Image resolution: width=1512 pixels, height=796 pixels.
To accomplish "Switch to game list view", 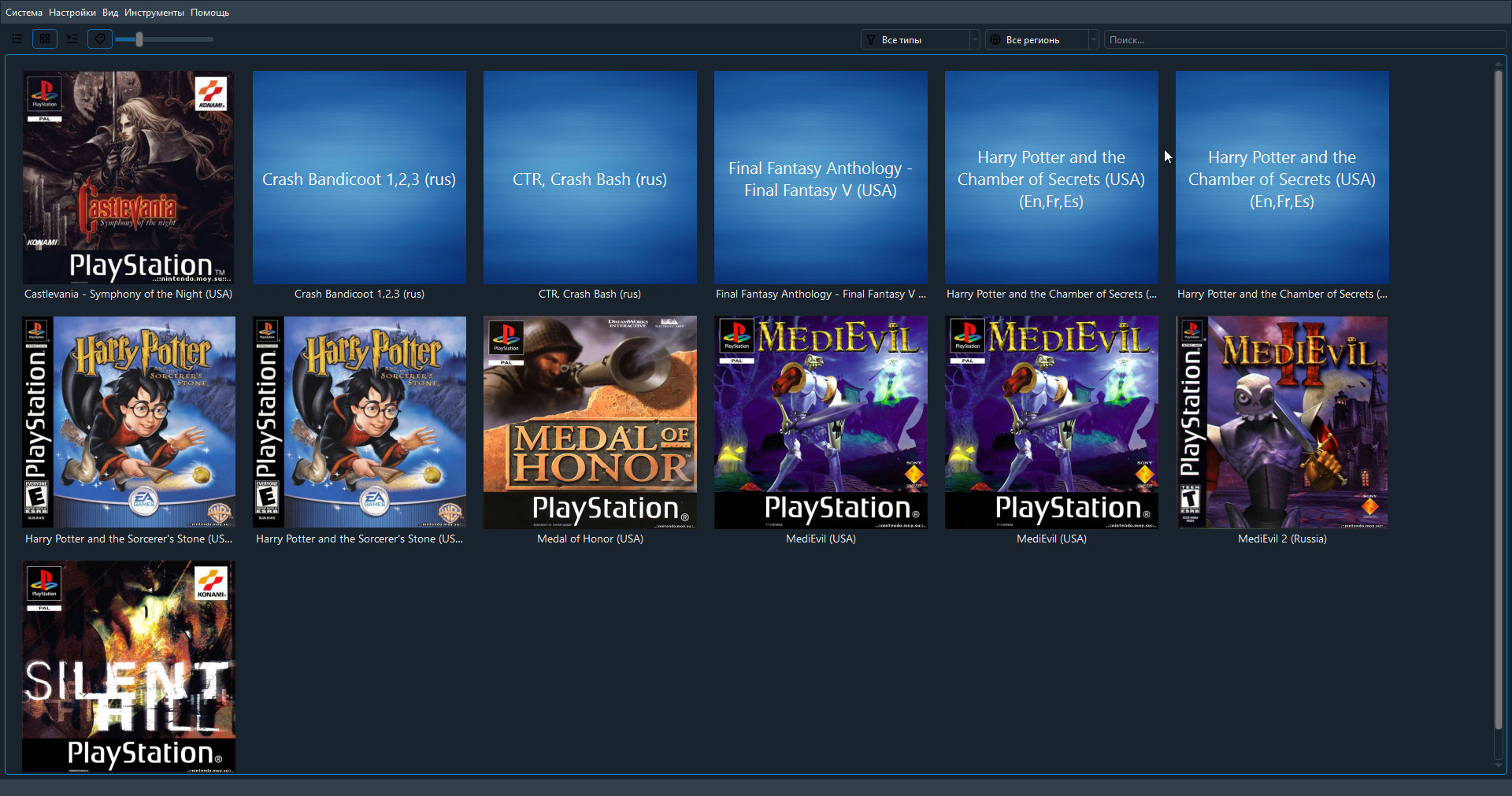I will 17,39.
